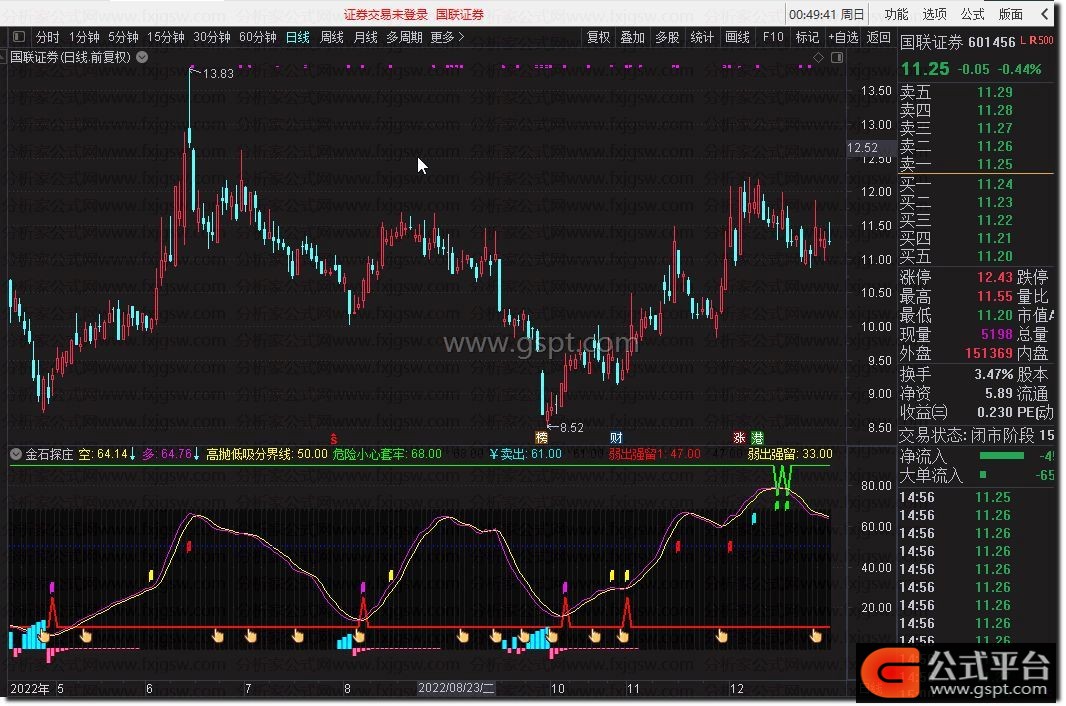Click the 涨 marker below the chart
Screen dimensions: 1066x706
tap(740, 437)
